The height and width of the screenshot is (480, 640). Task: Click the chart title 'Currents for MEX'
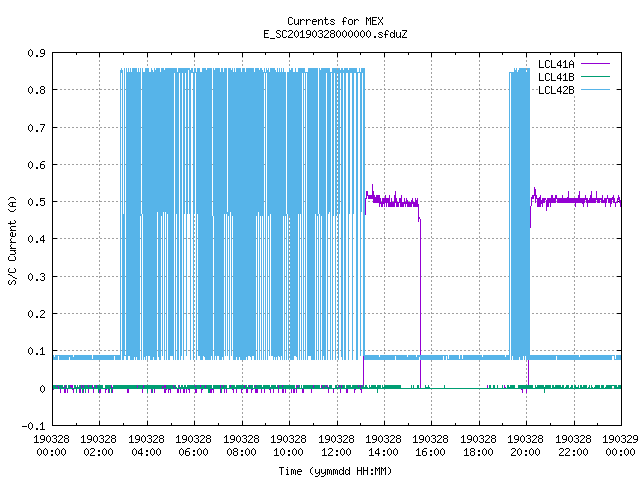pyautogui.click(x=335, y=21)
